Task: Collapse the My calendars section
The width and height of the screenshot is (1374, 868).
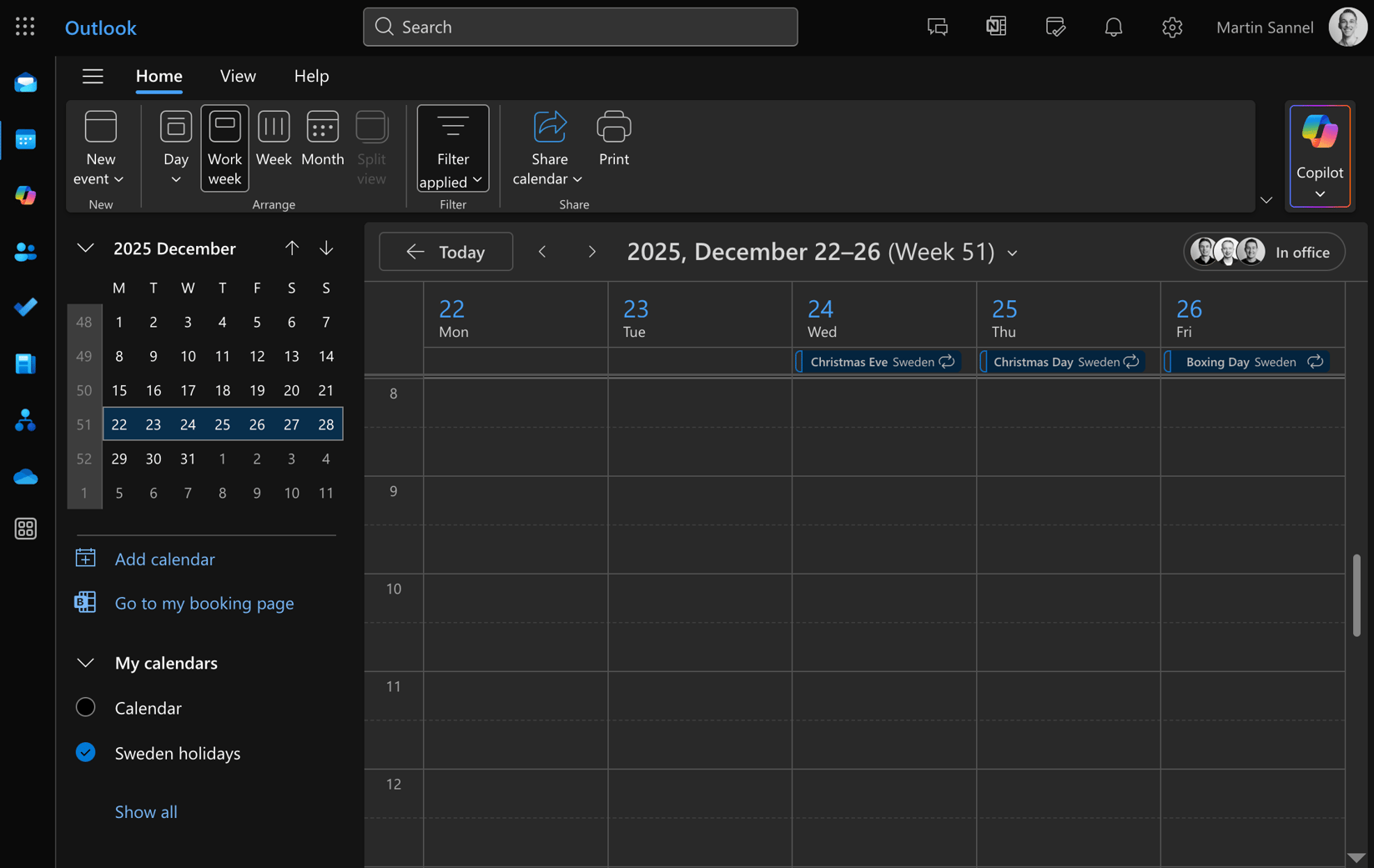Action: [85, 663]
